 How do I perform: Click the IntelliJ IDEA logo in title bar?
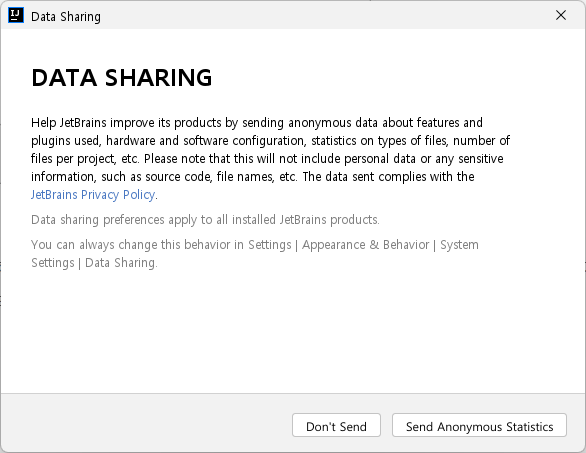(16, 15)
